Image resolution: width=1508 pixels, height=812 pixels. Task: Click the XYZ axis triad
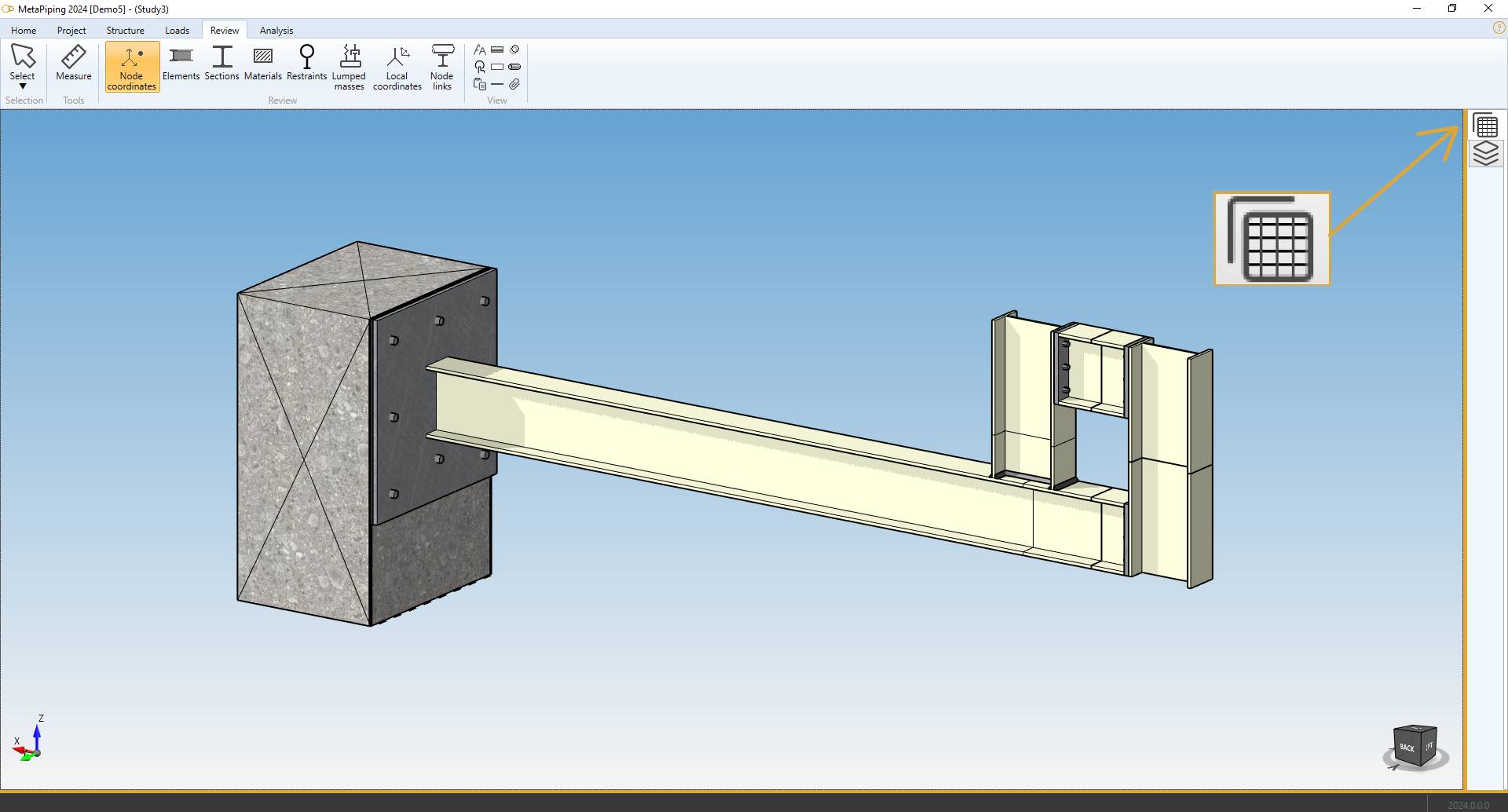[28, 739]
